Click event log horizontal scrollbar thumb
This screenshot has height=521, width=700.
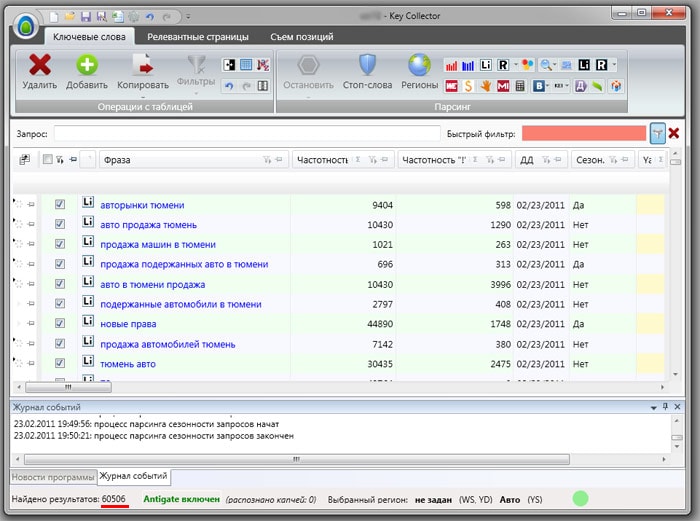tap(297, 459)
